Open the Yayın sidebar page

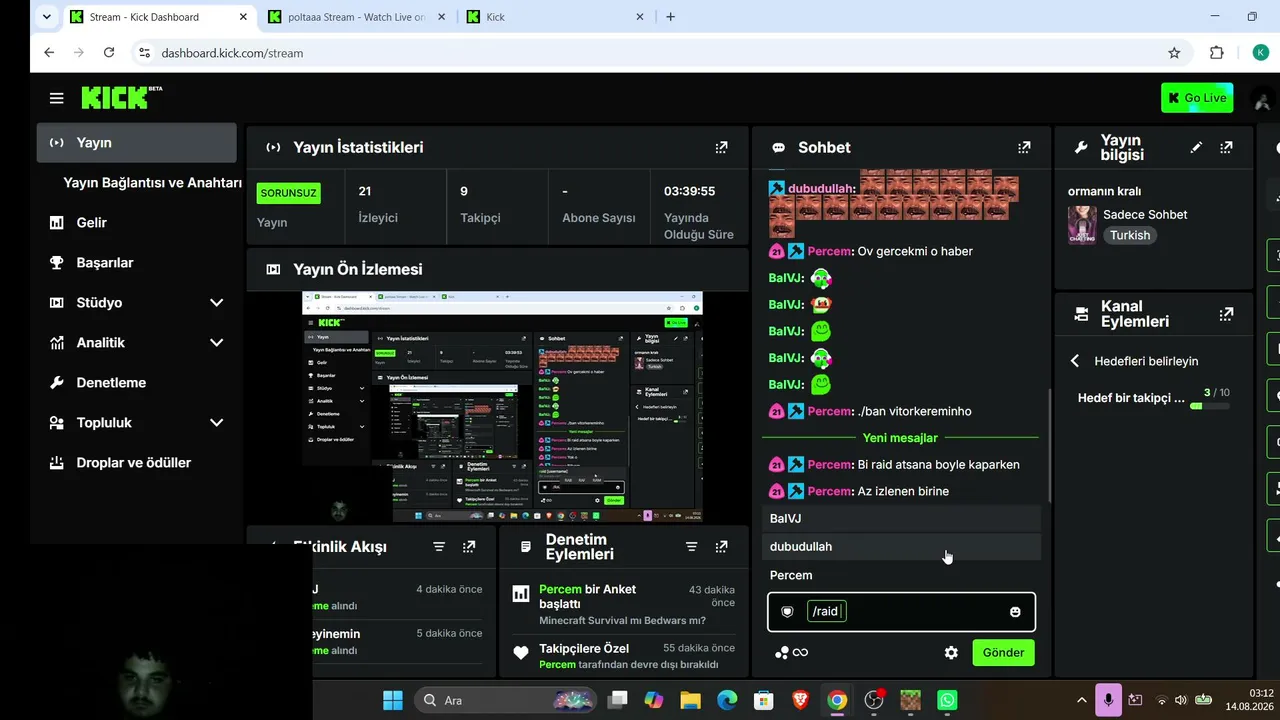coord(136,143)
